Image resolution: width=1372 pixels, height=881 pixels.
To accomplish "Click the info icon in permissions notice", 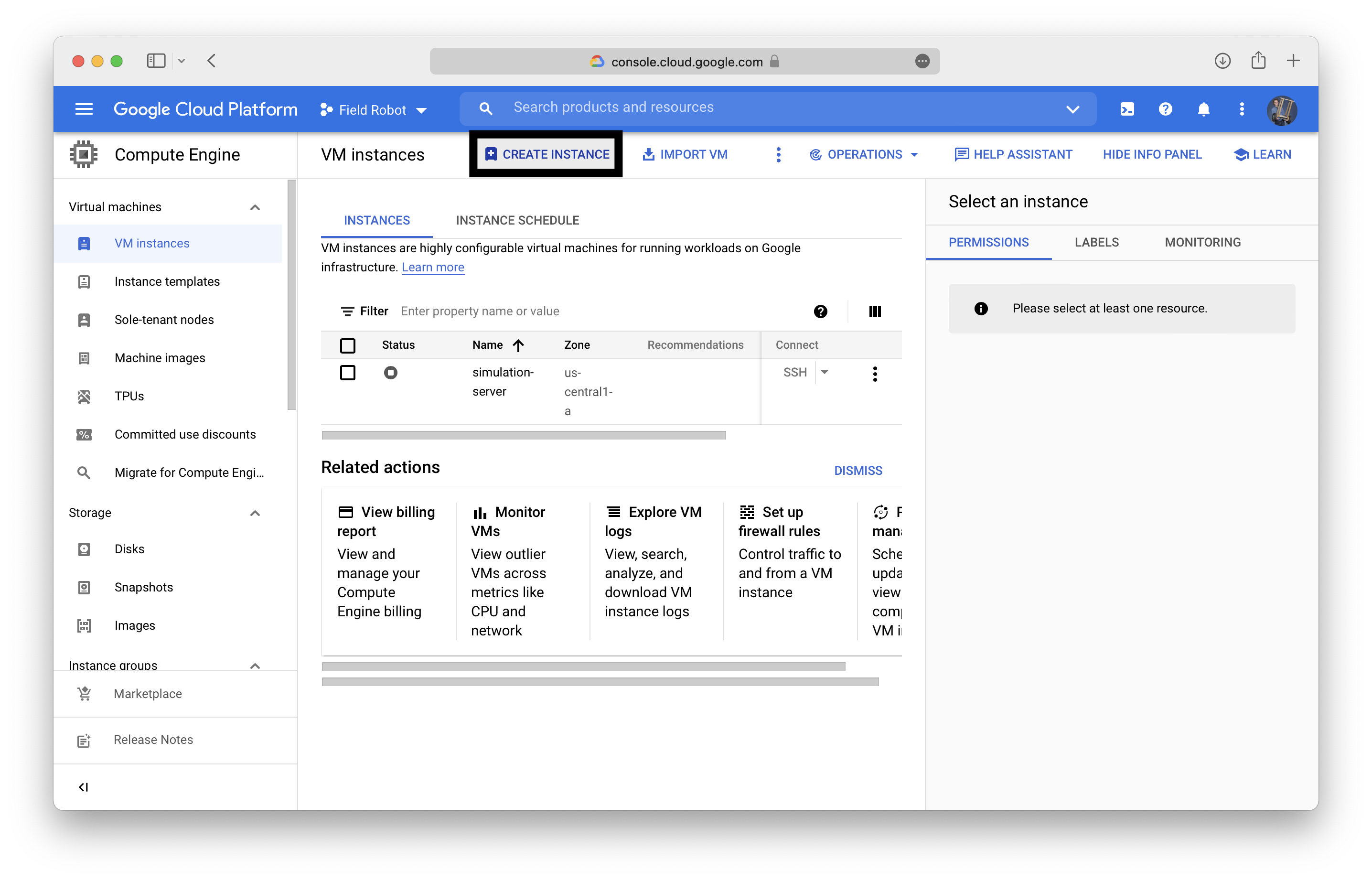I will pyautogui.click(x=981, y=308).
